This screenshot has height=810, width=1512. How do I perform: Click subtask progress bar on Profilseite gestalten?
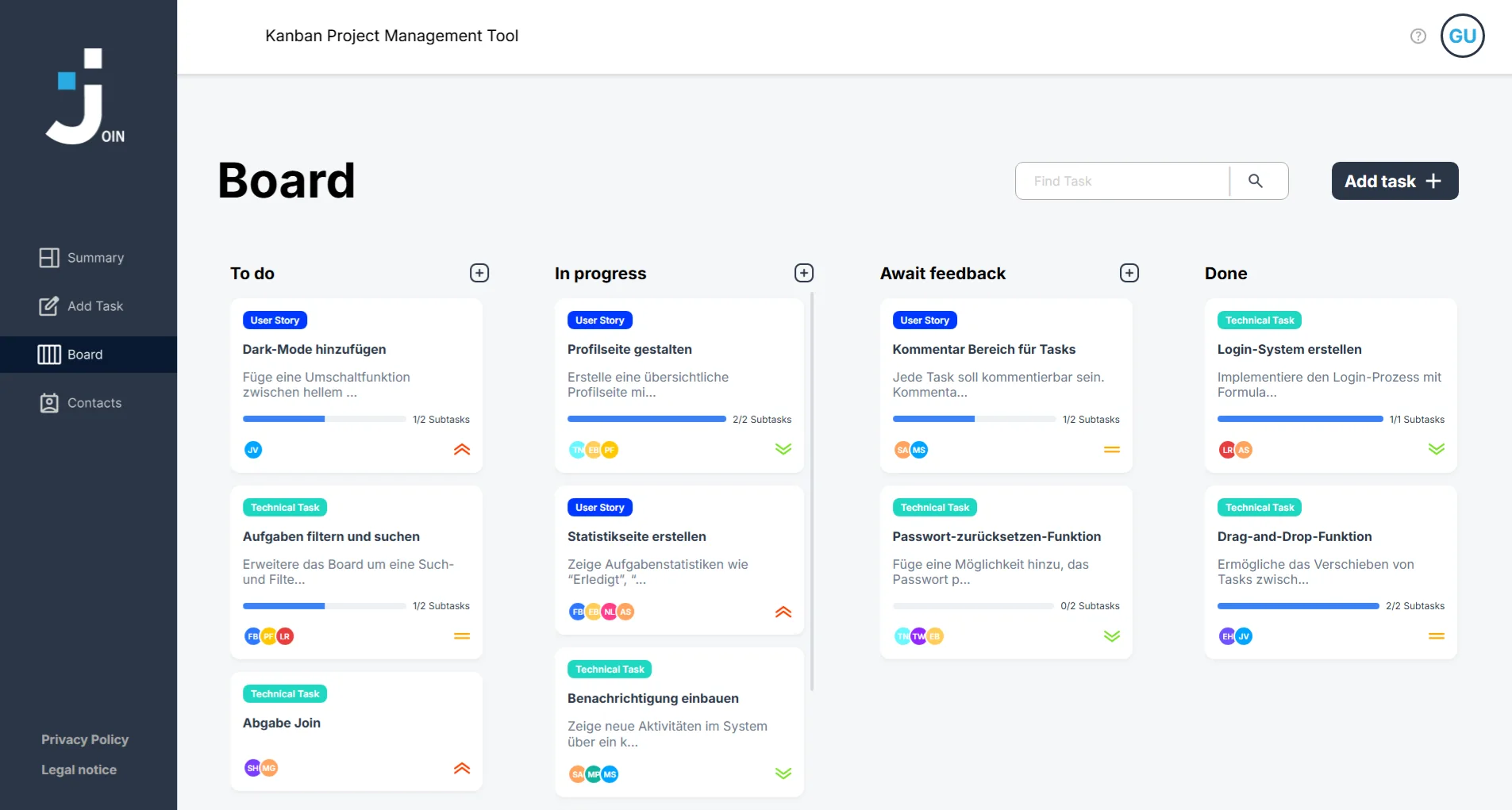coord(647,419)
